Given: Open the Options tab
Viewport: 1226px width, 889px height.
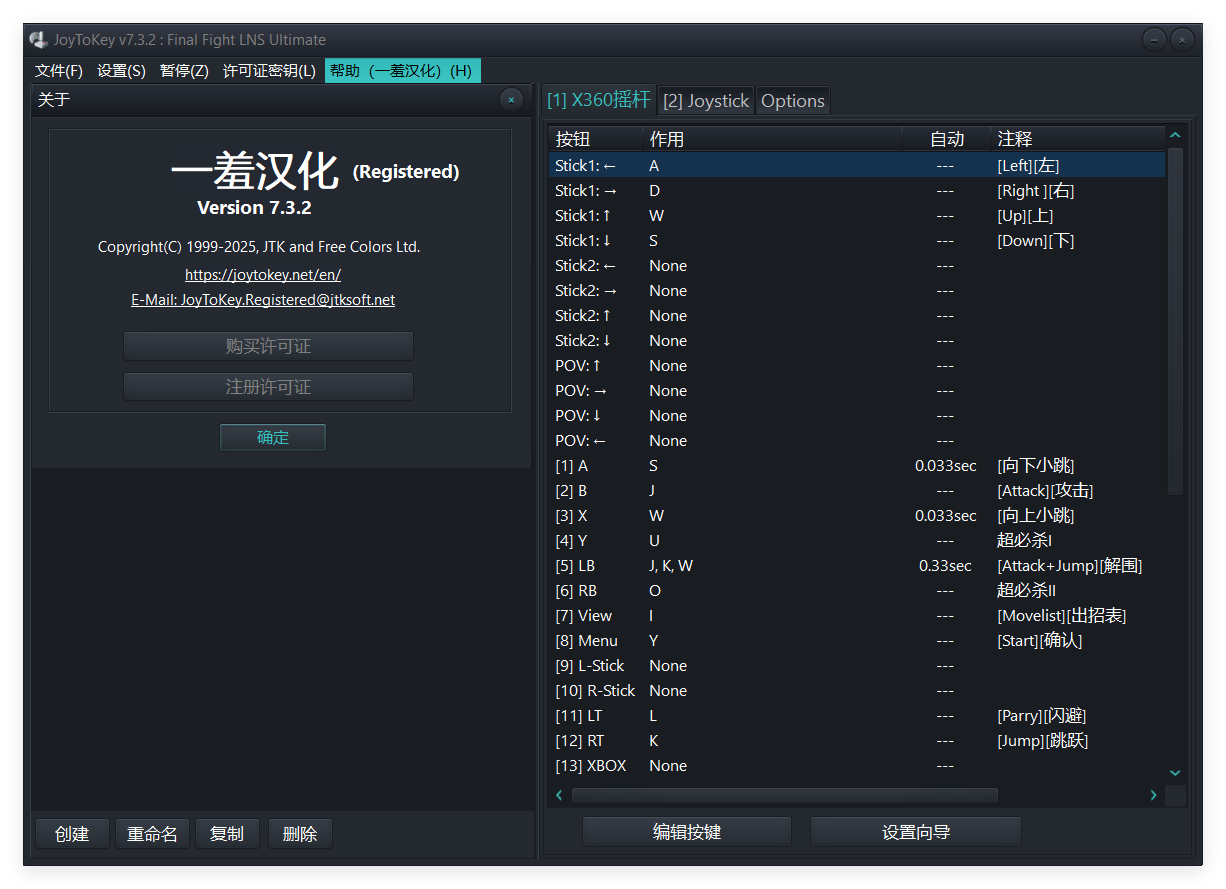Looking at the screenshot, I should [x=792, y=100].
